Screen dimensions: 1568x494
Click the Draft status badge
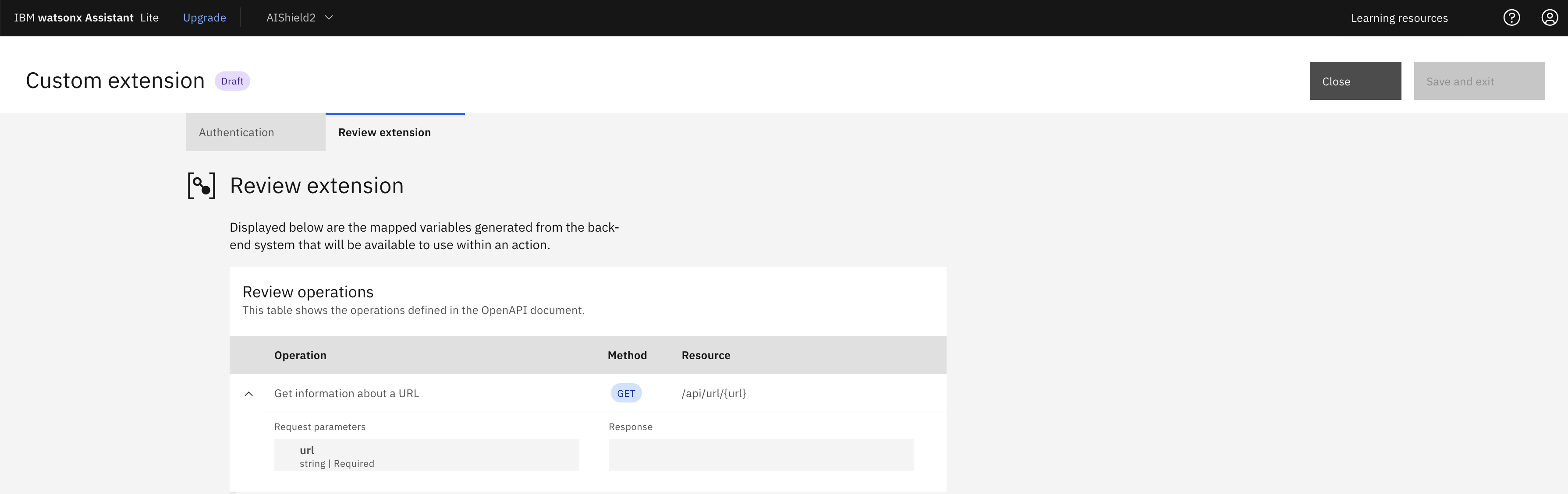232,80
